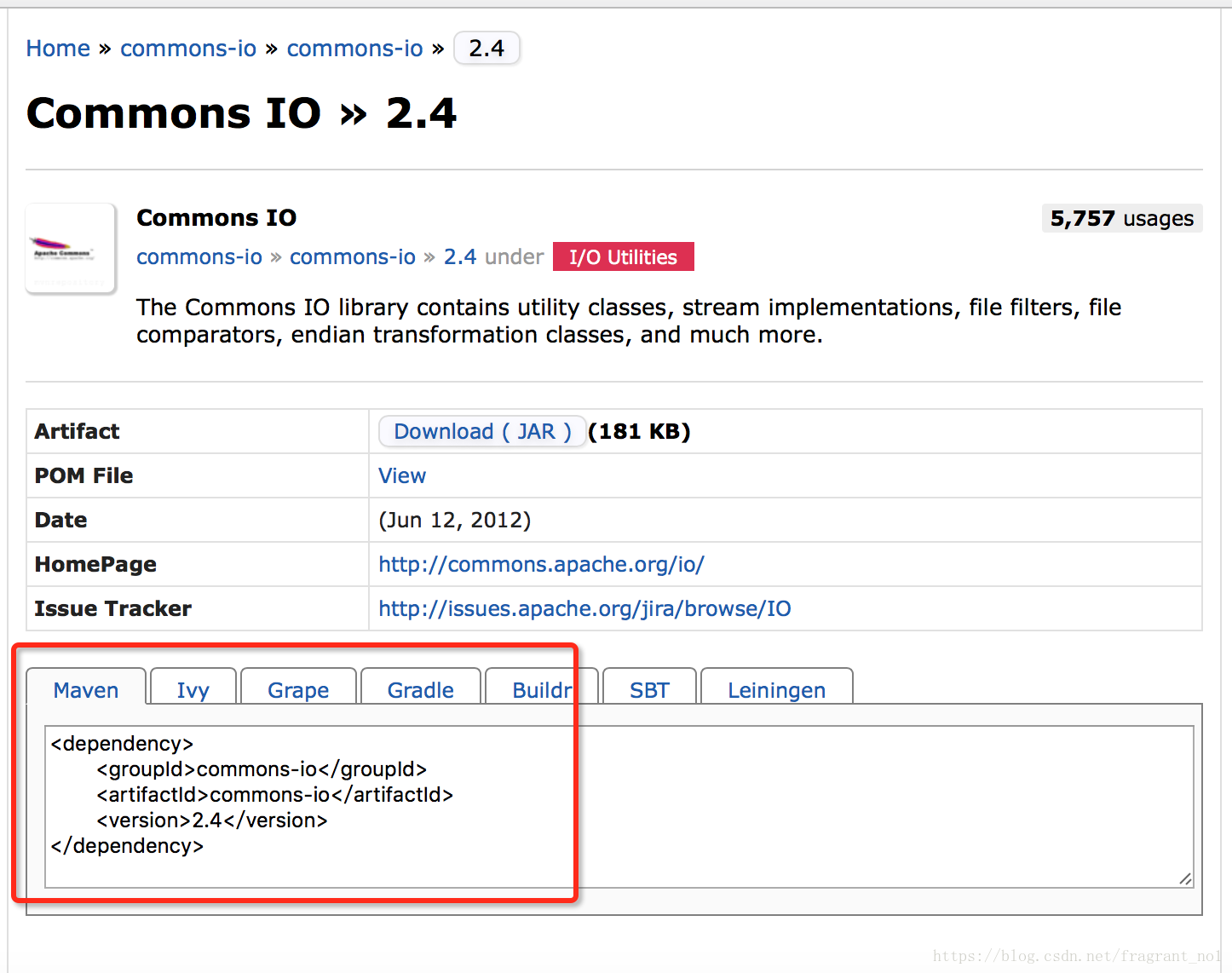The width and height of the screenshot is (1232, 973).
Task: Click inside the Maven dependency text area
Action: pos(619,807)
